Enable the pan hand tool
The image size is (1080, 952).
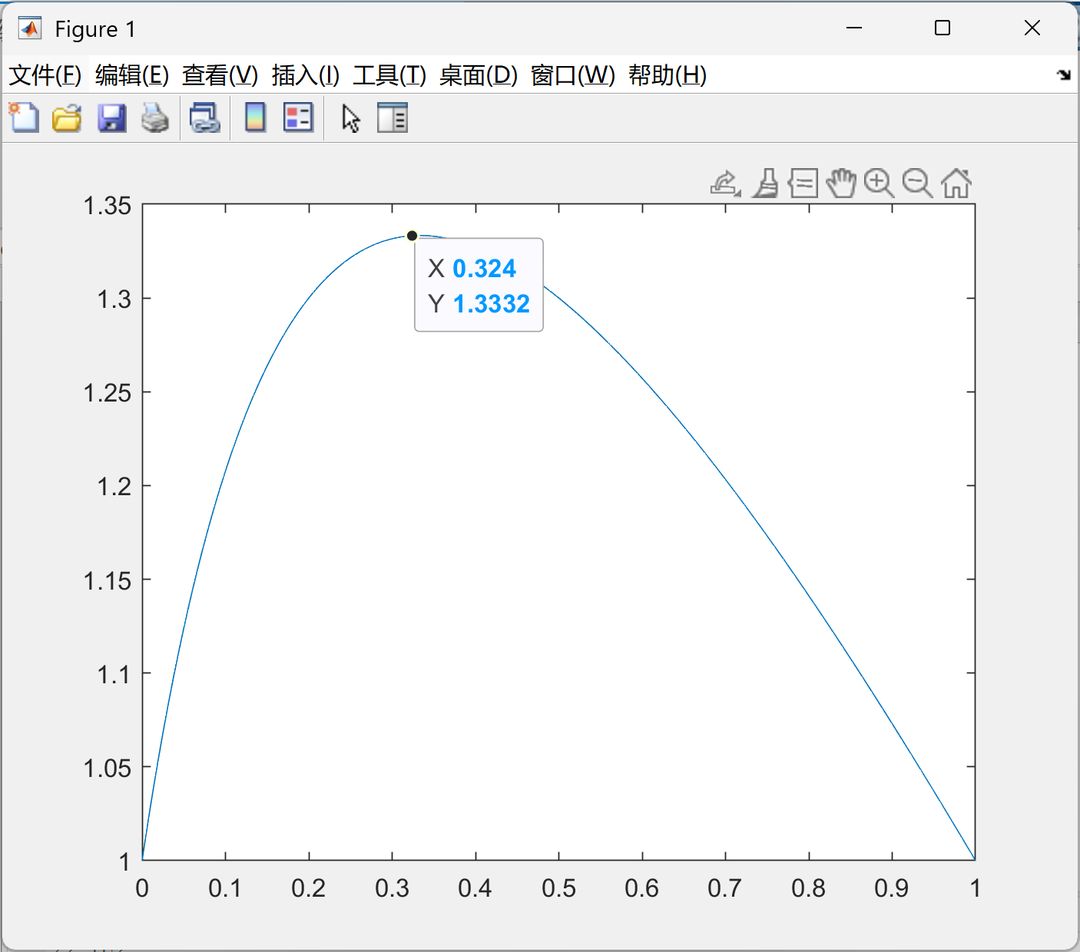tap(841, 183)
